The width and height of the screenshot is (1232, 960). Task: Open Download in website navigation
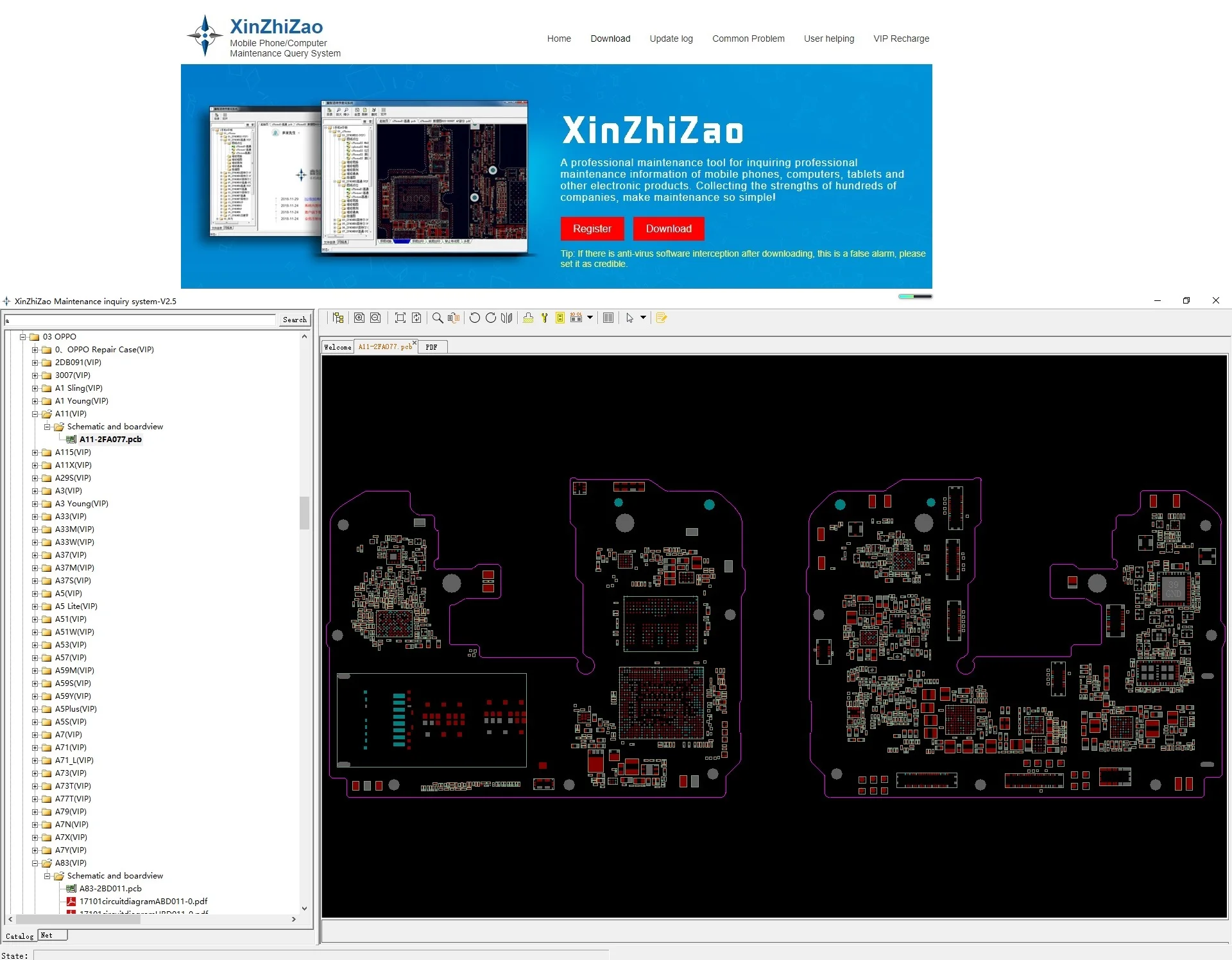coord(610,39)
